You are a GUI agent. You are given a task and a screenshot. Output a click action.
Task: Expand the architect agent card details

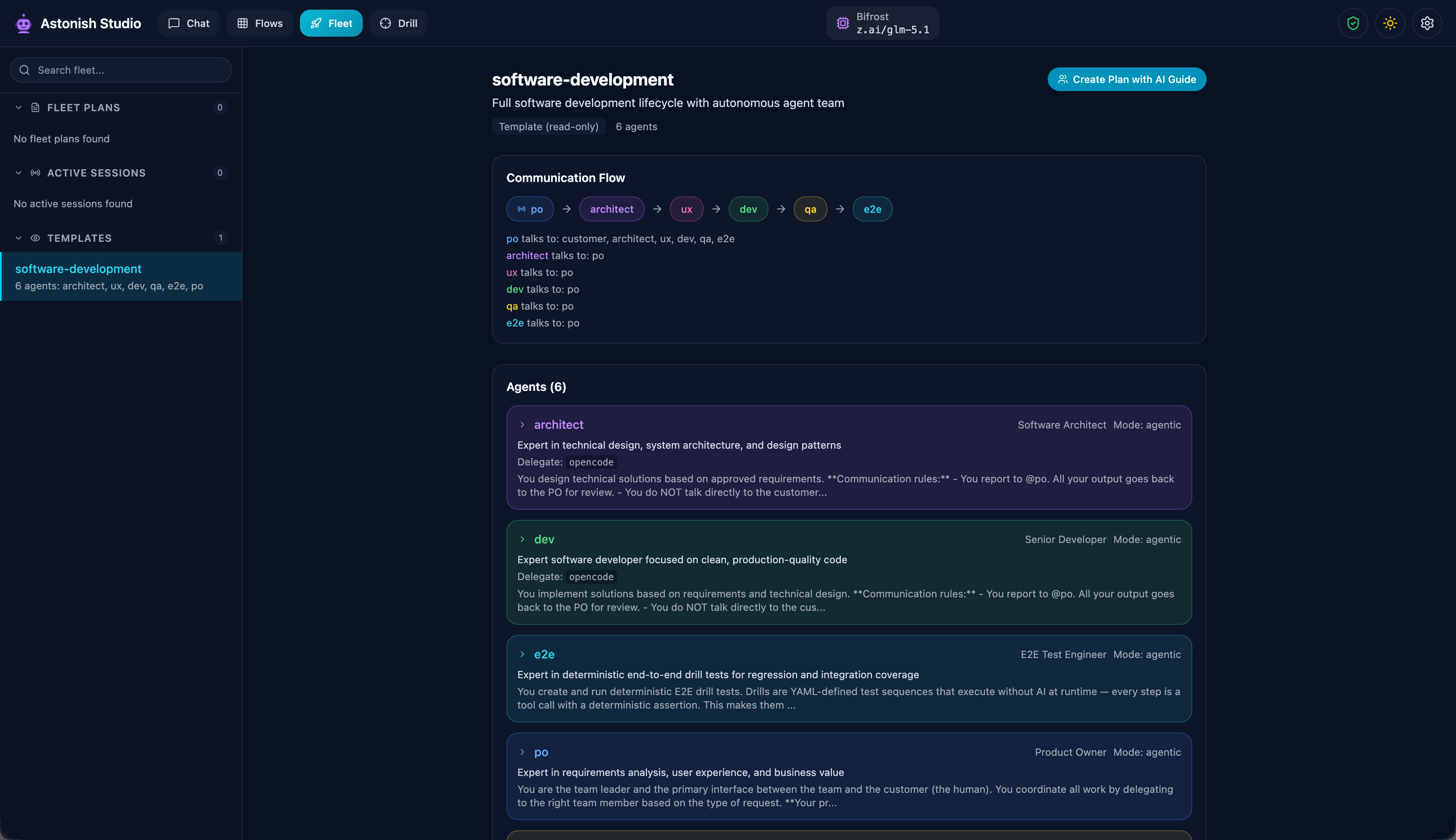(x=523, y=425)
